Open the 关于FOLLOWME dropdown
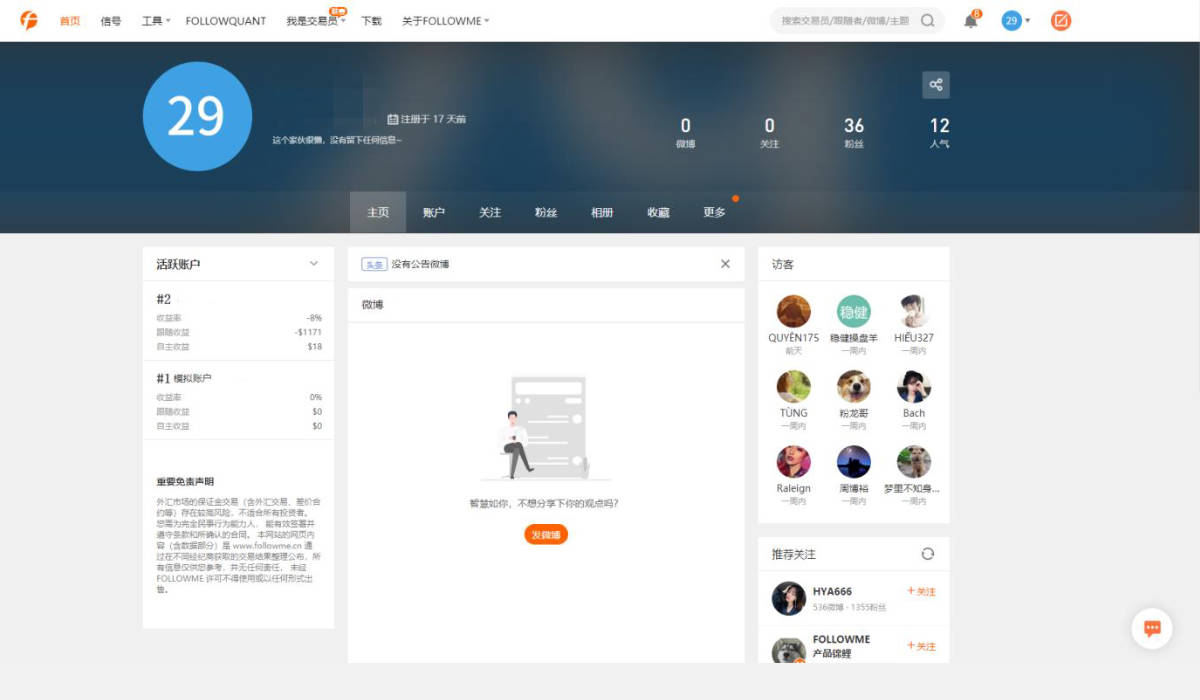 click(x=444, y=20)
